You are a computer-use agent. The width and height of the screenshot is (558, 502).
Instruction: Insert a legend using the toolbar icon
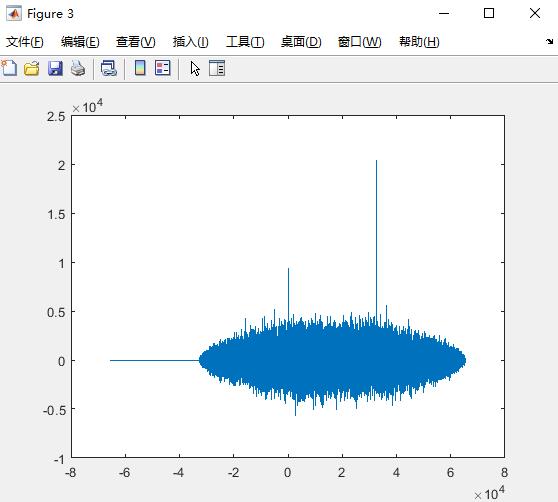pyautogui.click(x=163, y=68)
